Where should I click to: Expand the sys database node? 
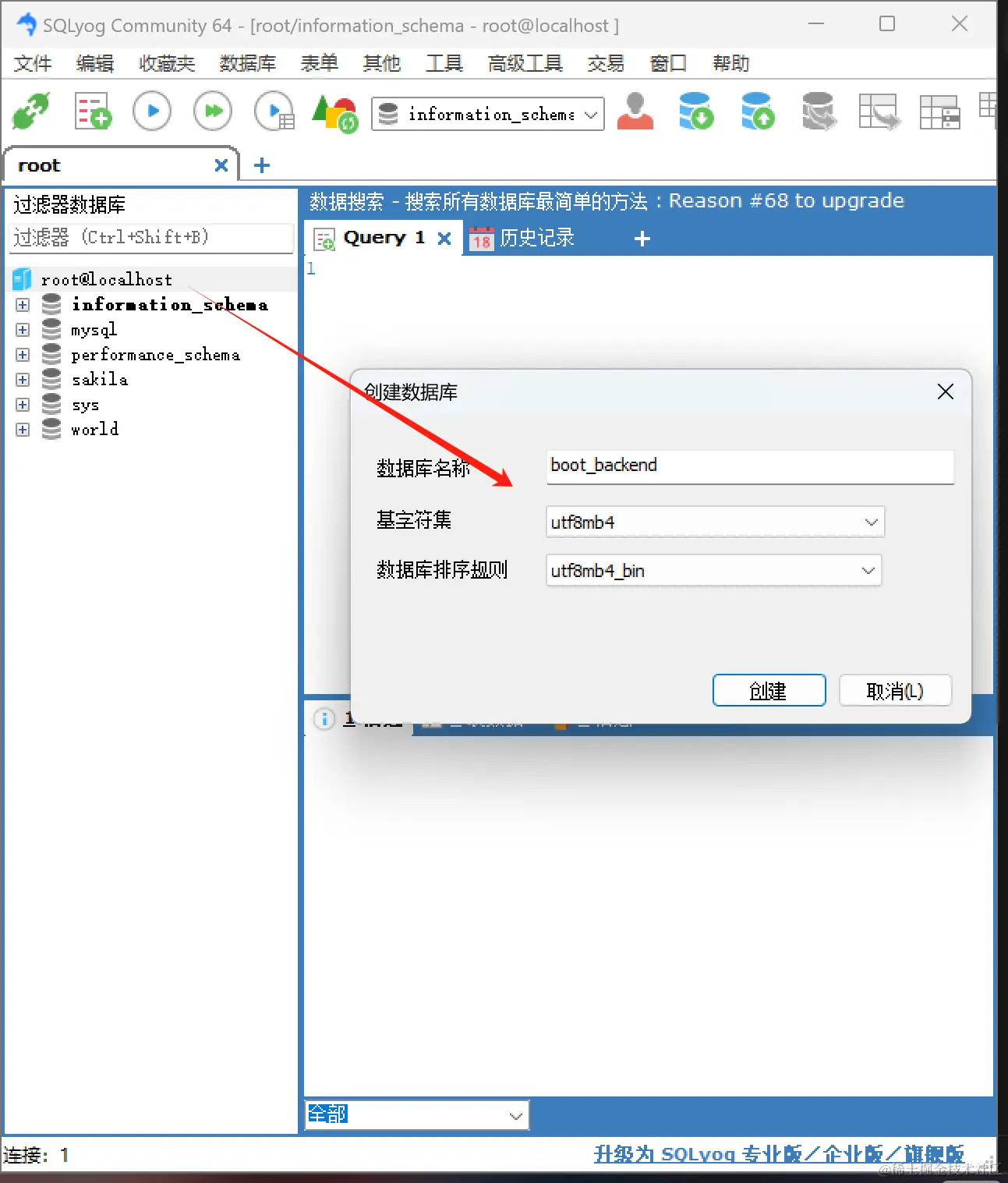click(x=23, y=405)
